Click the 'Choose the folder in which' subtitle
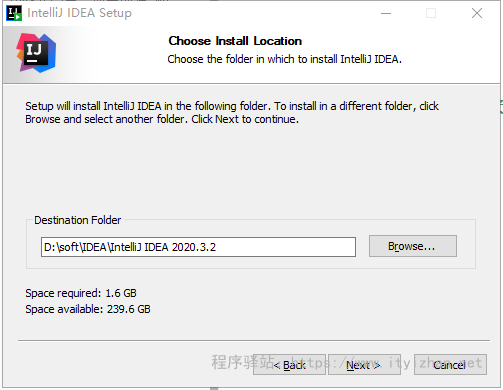The image size is (503, 390). point(284,59)
